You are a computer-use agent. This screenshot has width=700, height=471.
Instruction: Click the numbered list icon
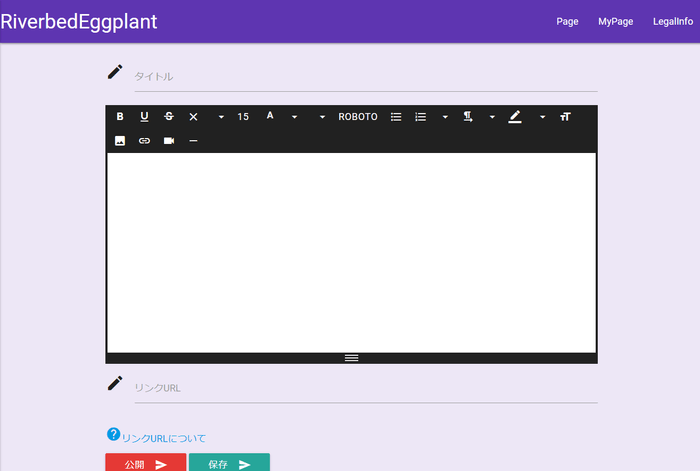click(x=421, y=117)
